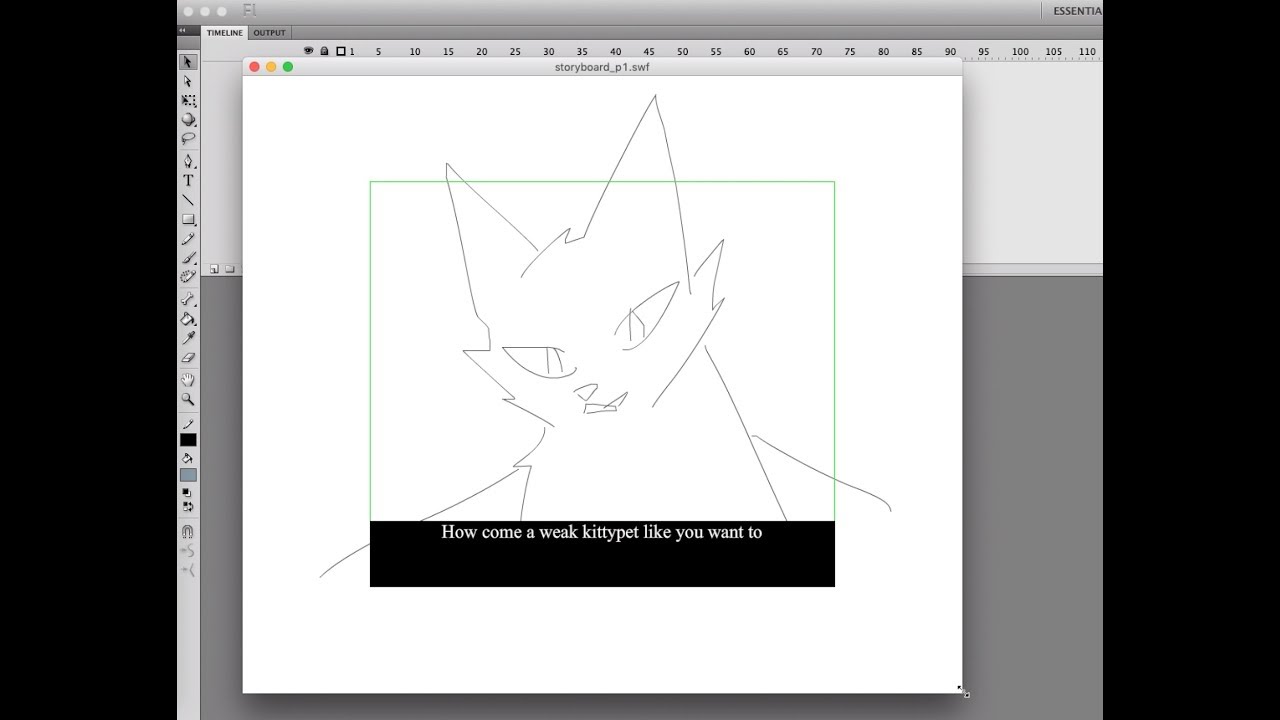The image size is (1280, 720).
Task: Choose the Line tool
Action: point(188,200)
